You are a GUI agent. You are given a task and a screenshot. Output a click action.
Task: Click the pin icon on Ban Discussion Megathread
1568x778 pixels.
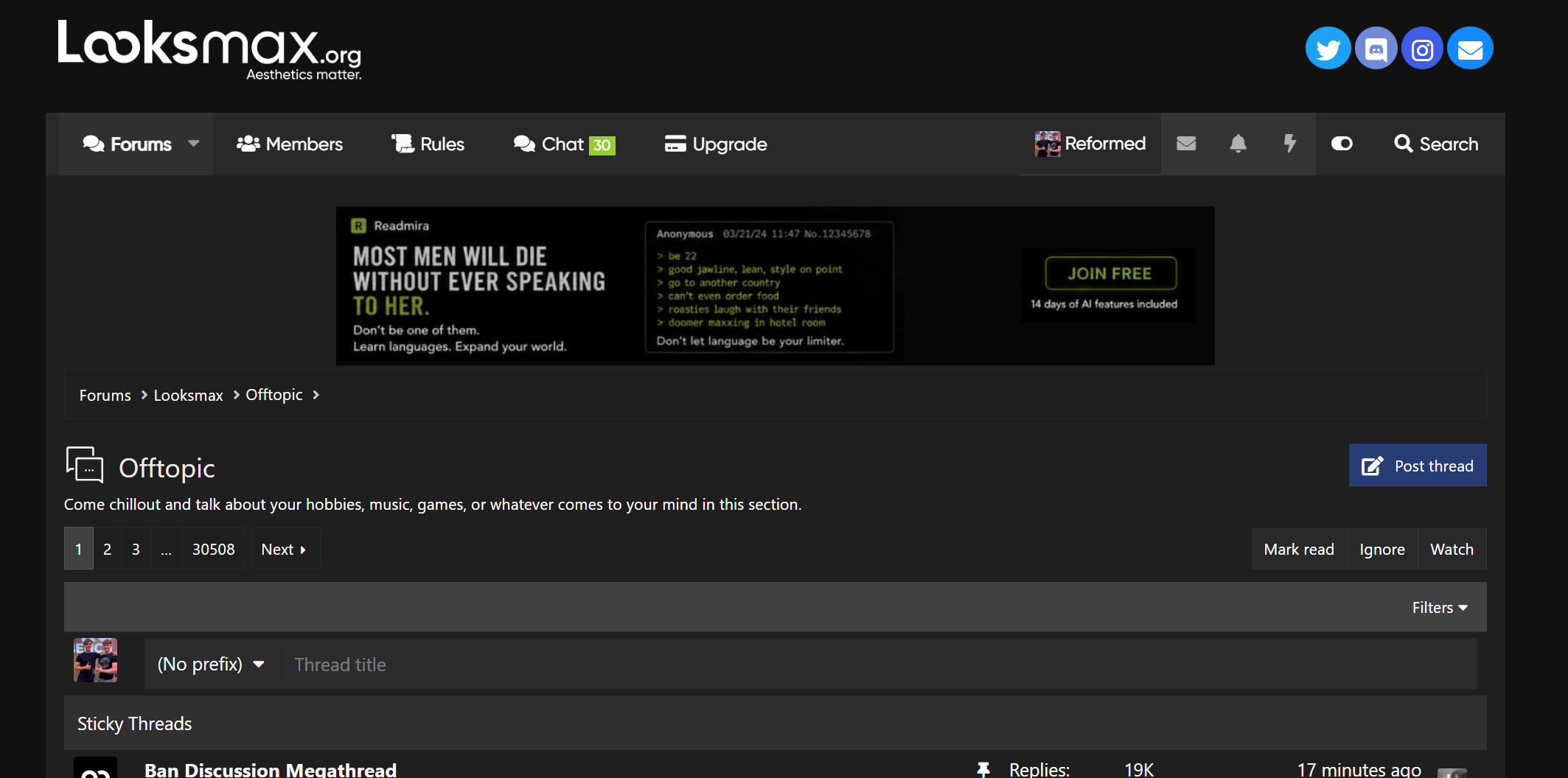coord(983,769)
